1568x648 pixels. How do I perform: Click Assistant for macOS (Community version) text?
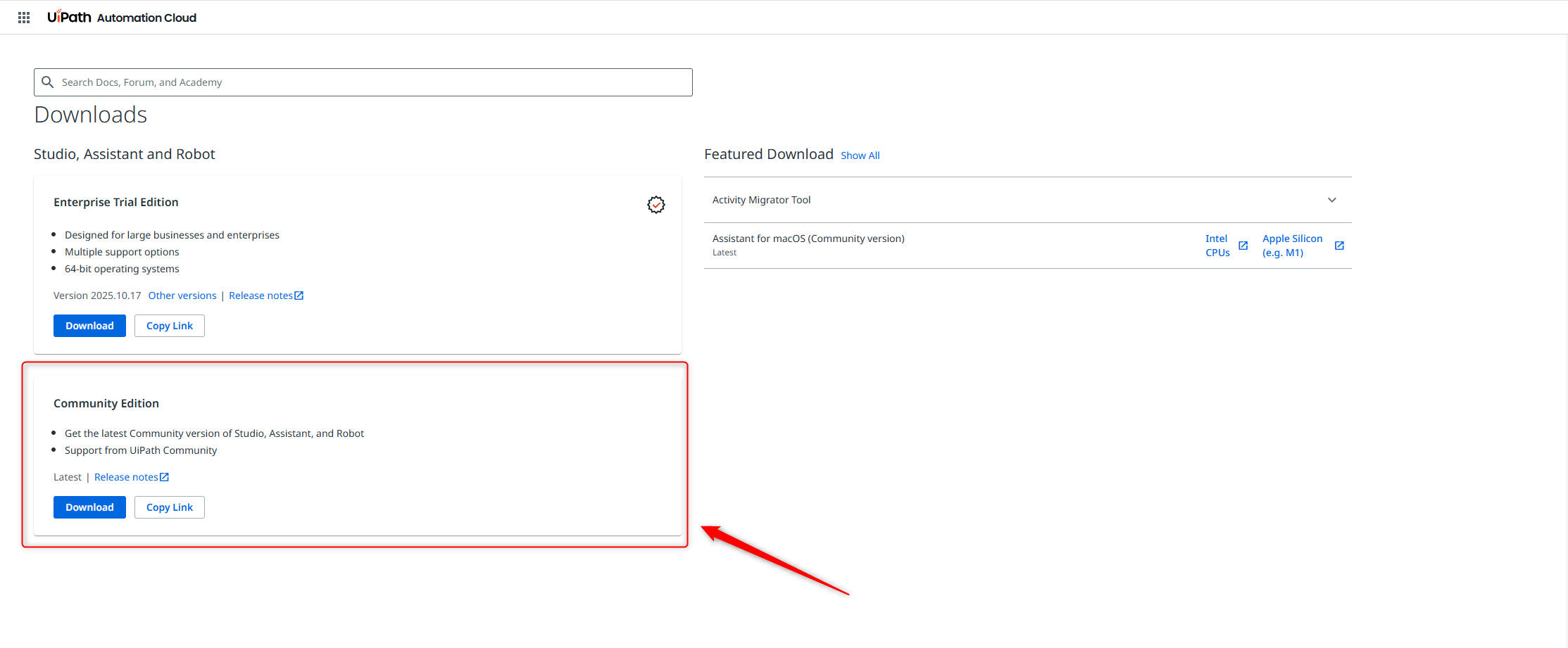pyautogui.click(x=808, y=239)
